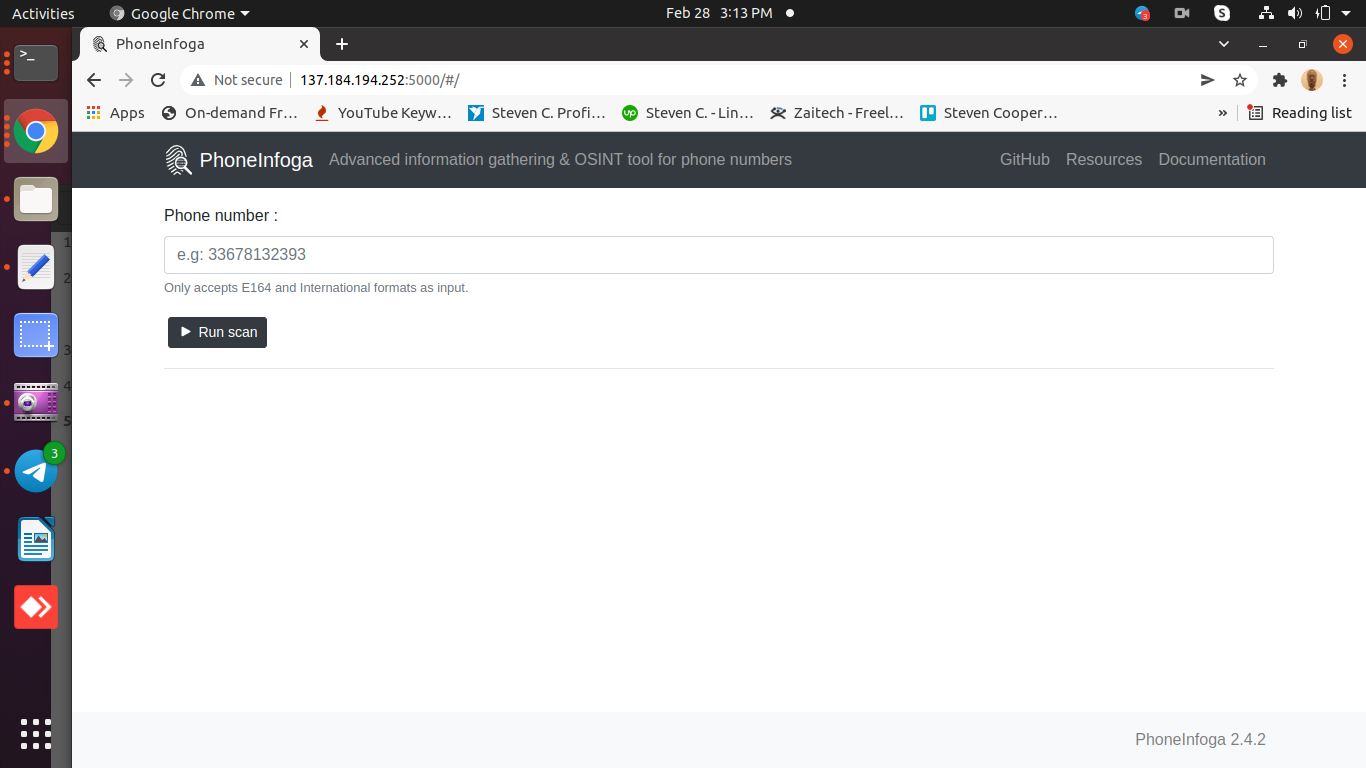Click the camera recording tray icon
This screenshot has width=1366, height=768.
coord(1182,13)
